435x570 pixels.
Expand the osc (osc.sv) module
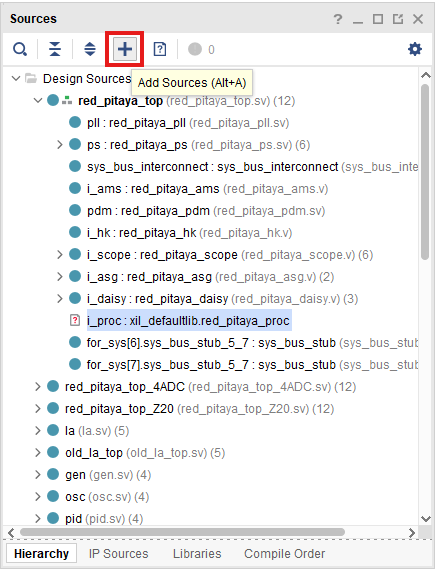tap(38, 497)
